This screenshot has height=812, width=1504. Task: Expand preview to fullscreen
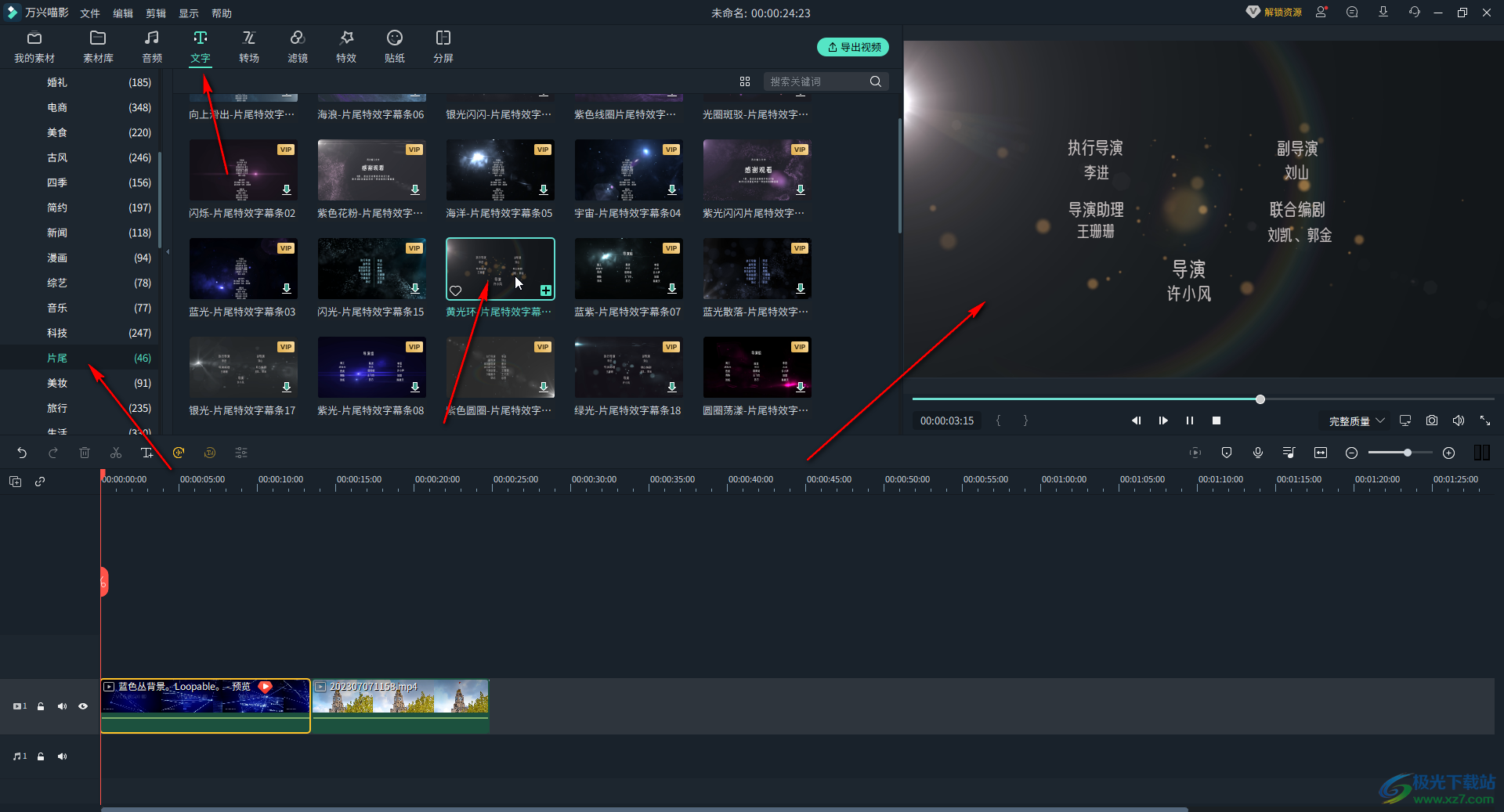click(1485, 420)
